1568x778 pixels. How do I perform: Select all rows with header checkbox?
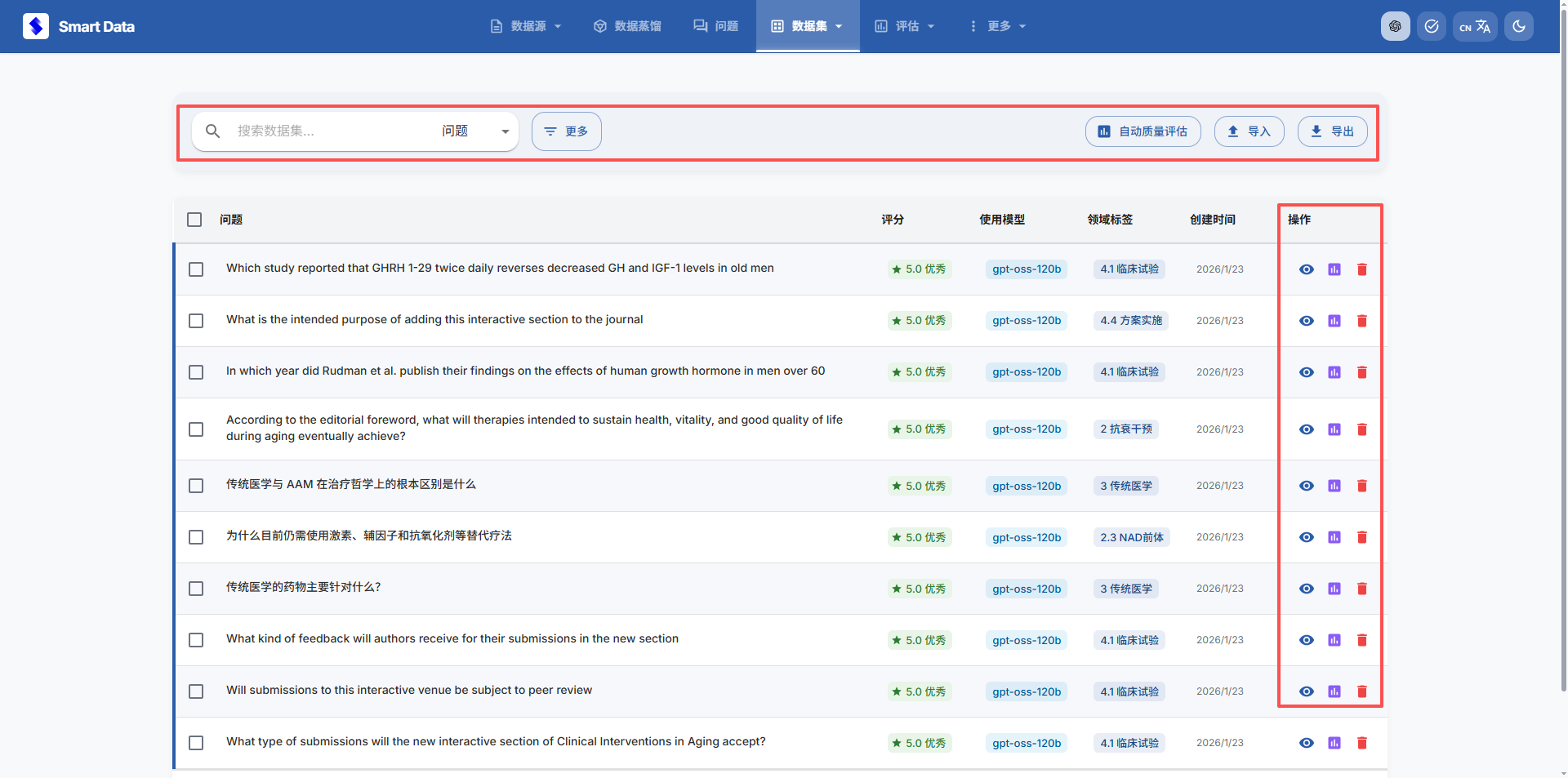(x=194, y=220)
